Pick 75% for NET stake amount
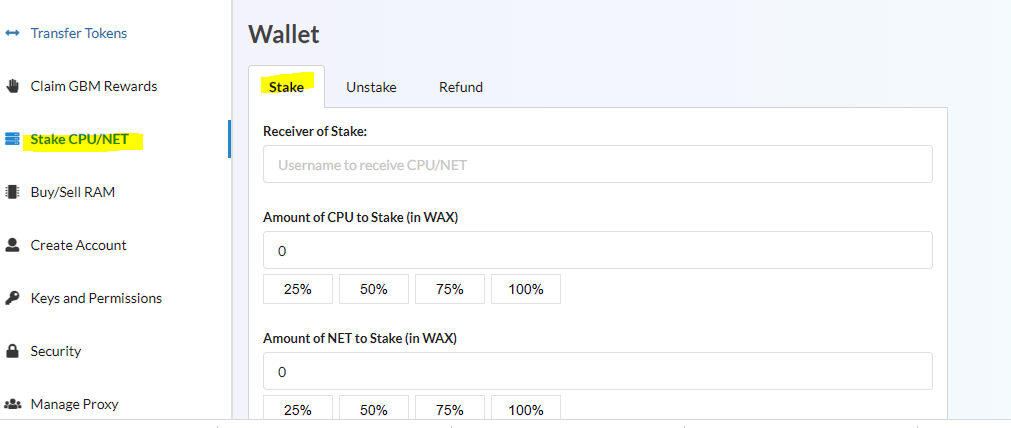This screenshot has height=428, width=1011. pos(449,409)
